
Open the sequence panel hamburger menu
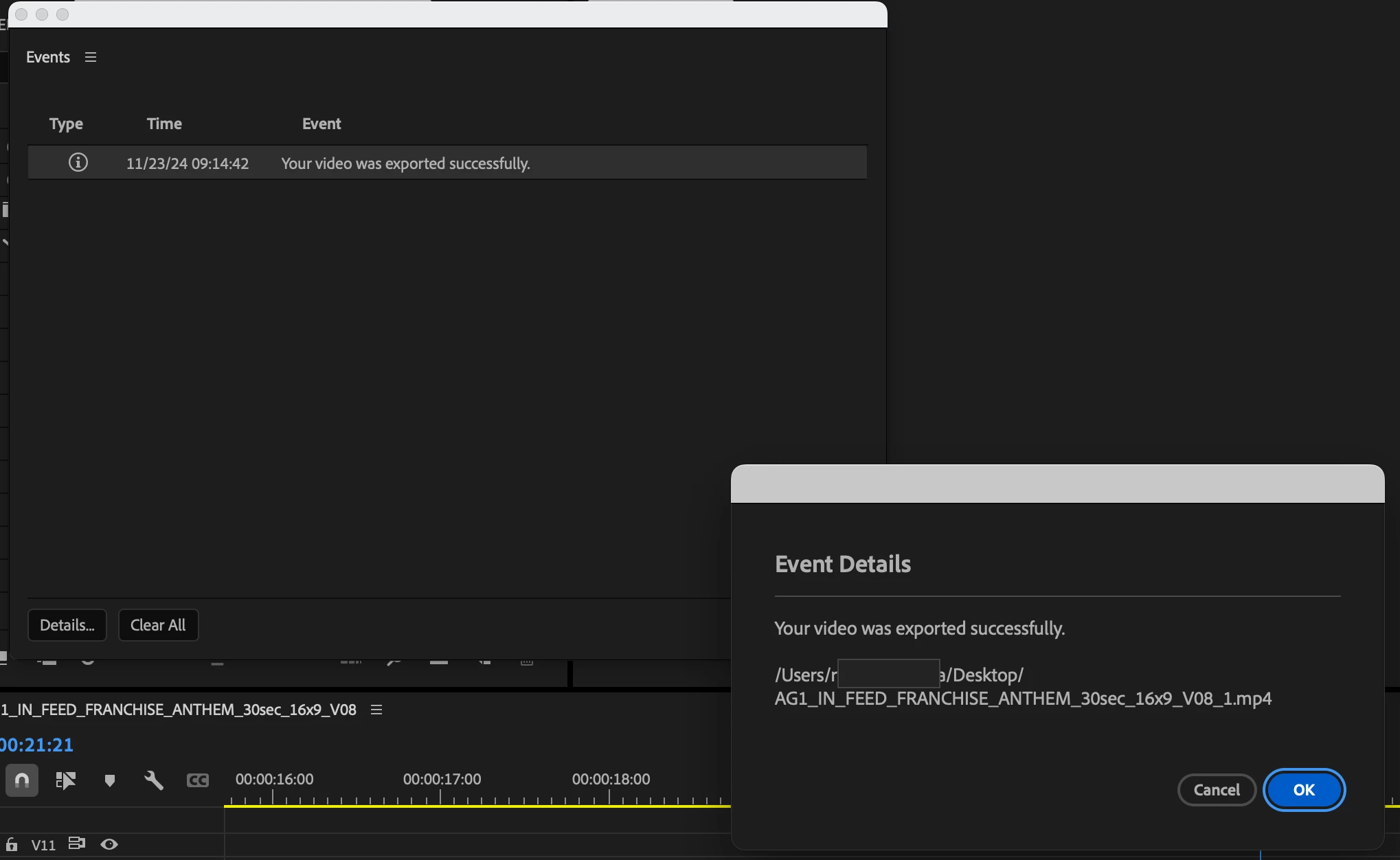(376, 710)
